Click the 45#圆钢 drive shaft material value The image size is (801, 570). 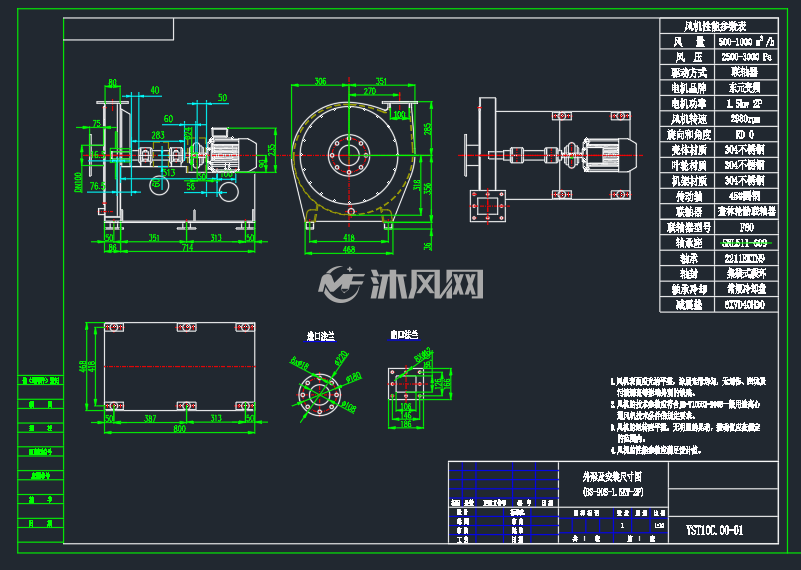(x=744, y=196)
